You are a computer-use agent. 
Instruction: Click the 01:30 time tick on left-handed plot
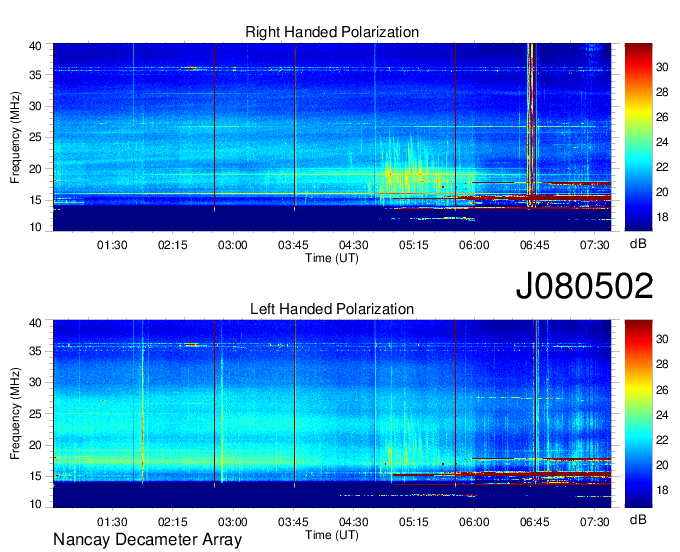pos(112,522)
